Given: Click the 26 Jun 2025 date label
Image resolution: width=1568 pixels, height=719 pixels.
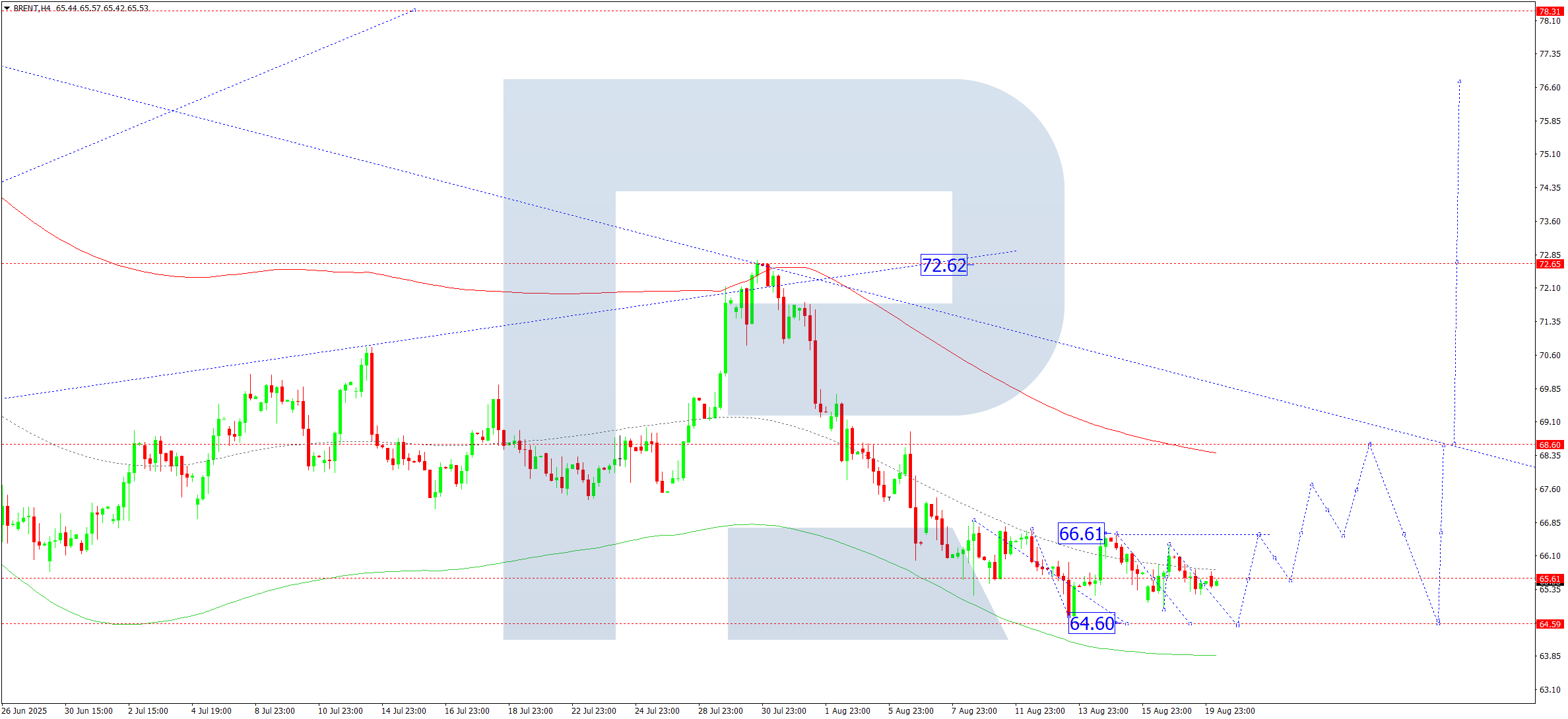Looking at the screenshot, I should [25, 710].
